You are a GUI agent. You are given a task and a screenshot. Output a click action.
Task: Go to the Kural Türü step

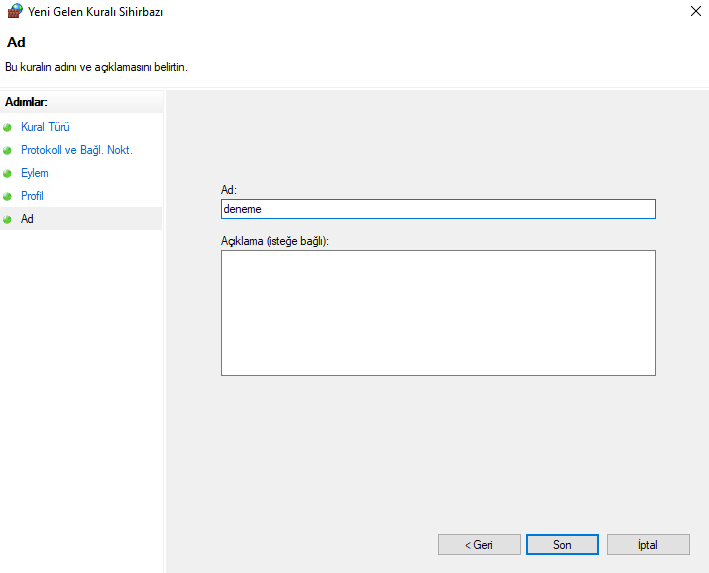click(x=45, y=127)
